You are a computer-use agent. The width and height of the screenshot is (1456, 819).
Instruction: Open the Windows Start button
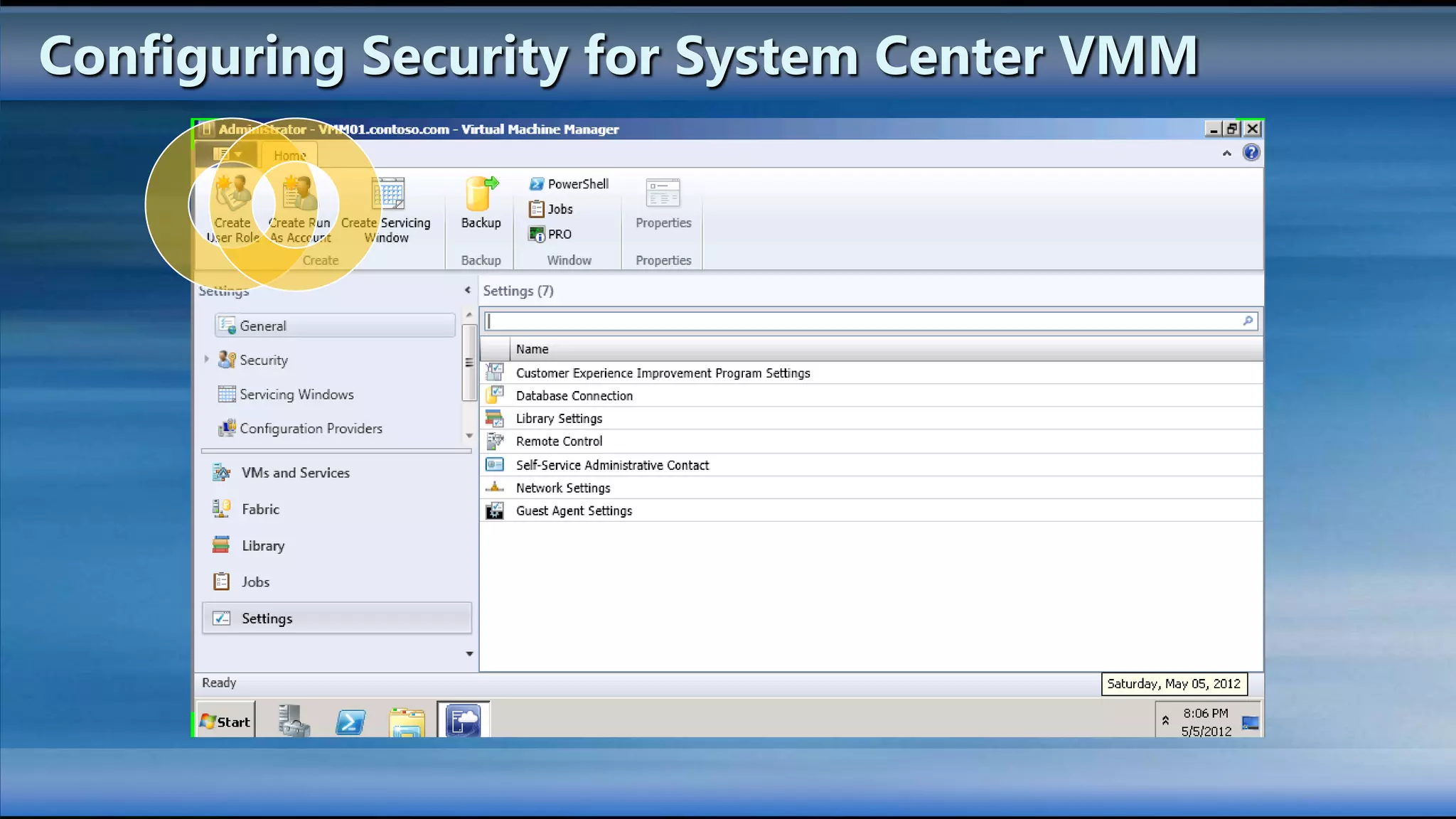click(225, 719)
